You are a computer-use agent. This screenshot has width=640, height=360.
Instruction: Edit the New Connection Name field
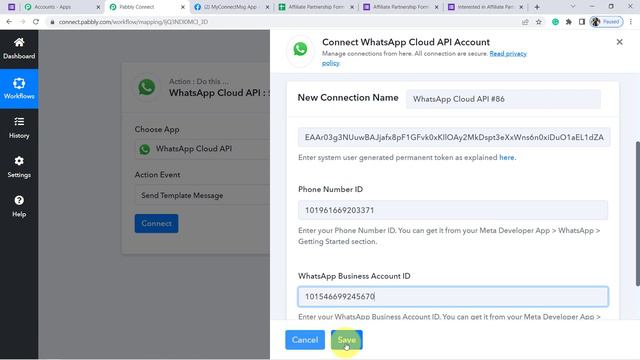(503, 99)
